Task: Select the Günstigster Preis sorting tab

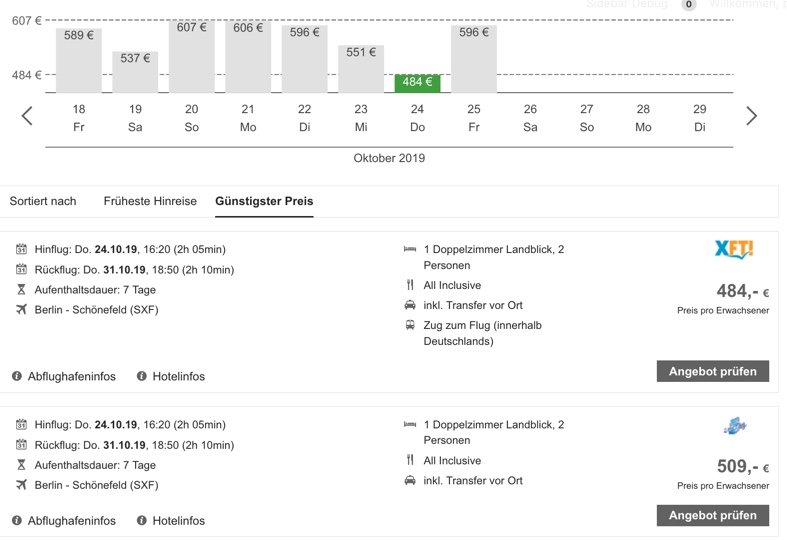Action: coord(264,201)
